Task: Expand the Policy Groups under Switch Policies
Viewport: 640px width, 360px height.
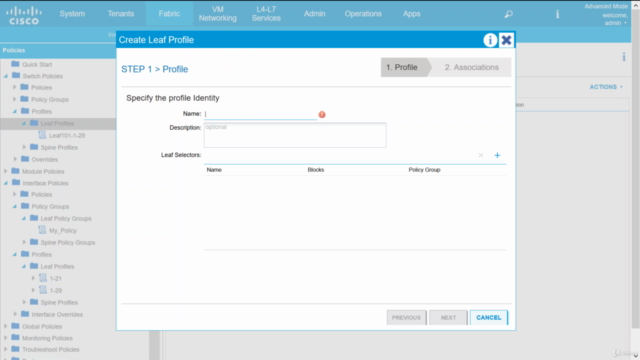Action: tap(15, 99)
